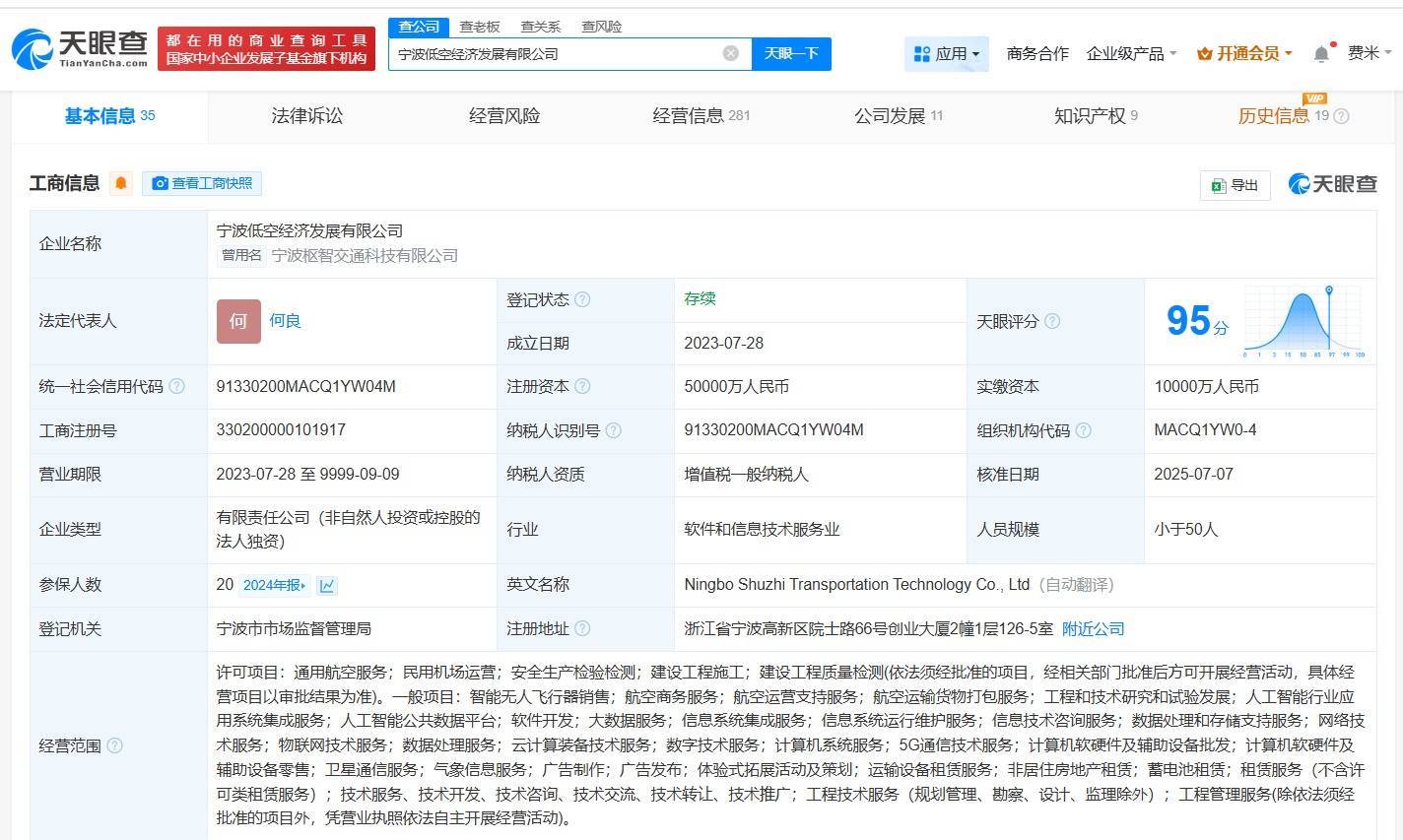Screen dimensions: 1403x840
Task: Click the 存续 registration status
Action: [700, 298]
